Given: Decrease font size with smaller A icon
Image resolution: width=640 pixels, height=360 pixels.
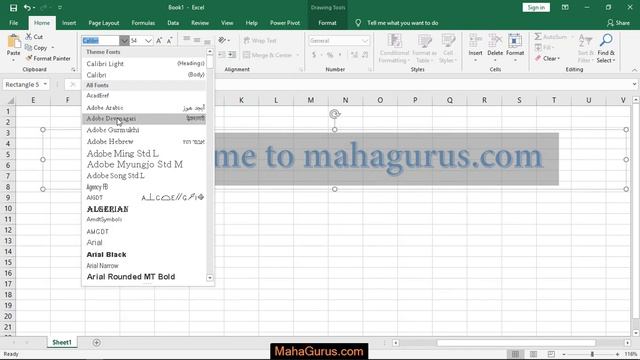Looking at the screenshot, I should 169,40.
